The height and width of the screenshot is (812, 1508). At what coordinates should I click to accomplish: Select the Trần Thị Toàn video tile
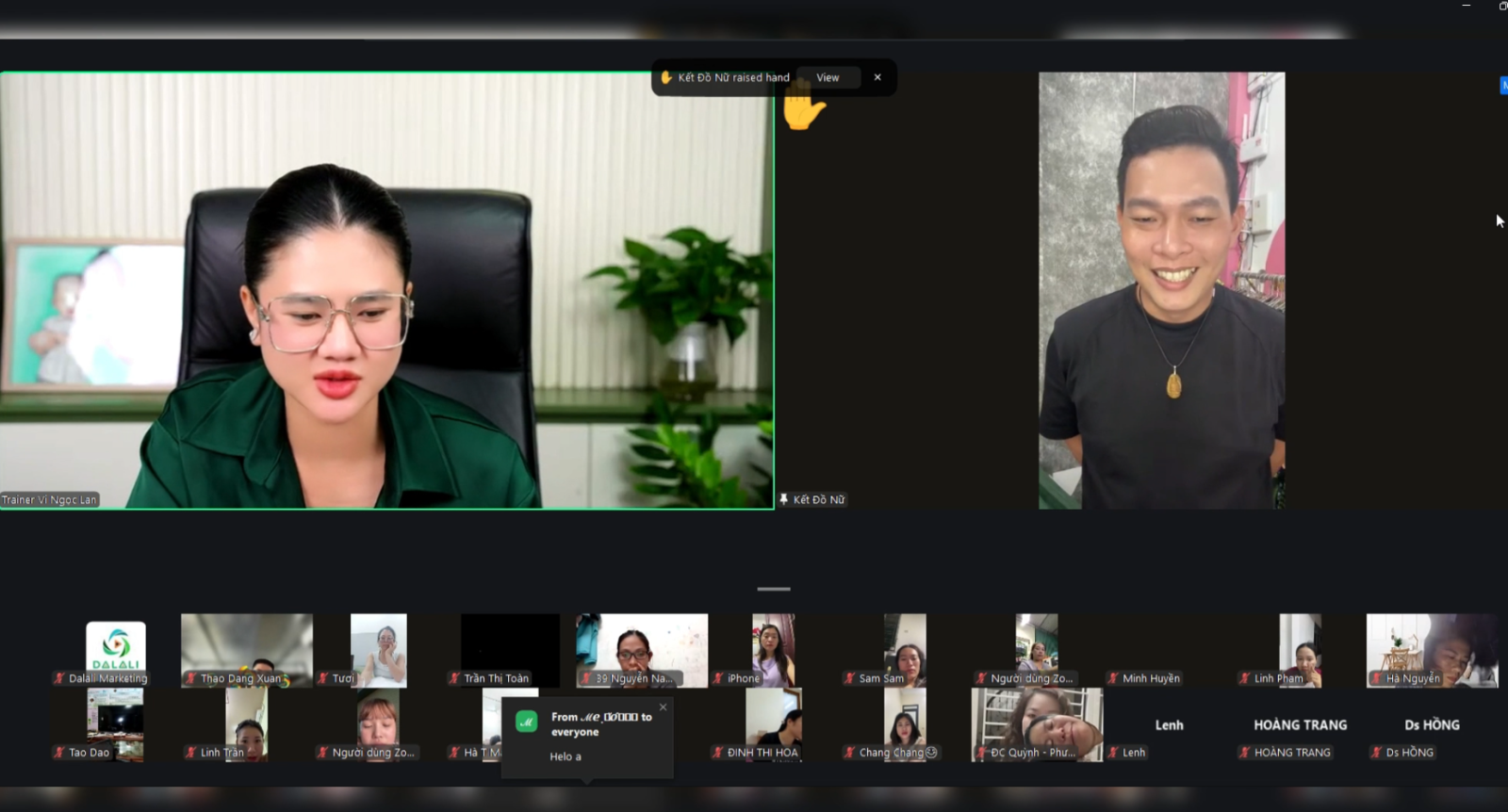[510, 648]
